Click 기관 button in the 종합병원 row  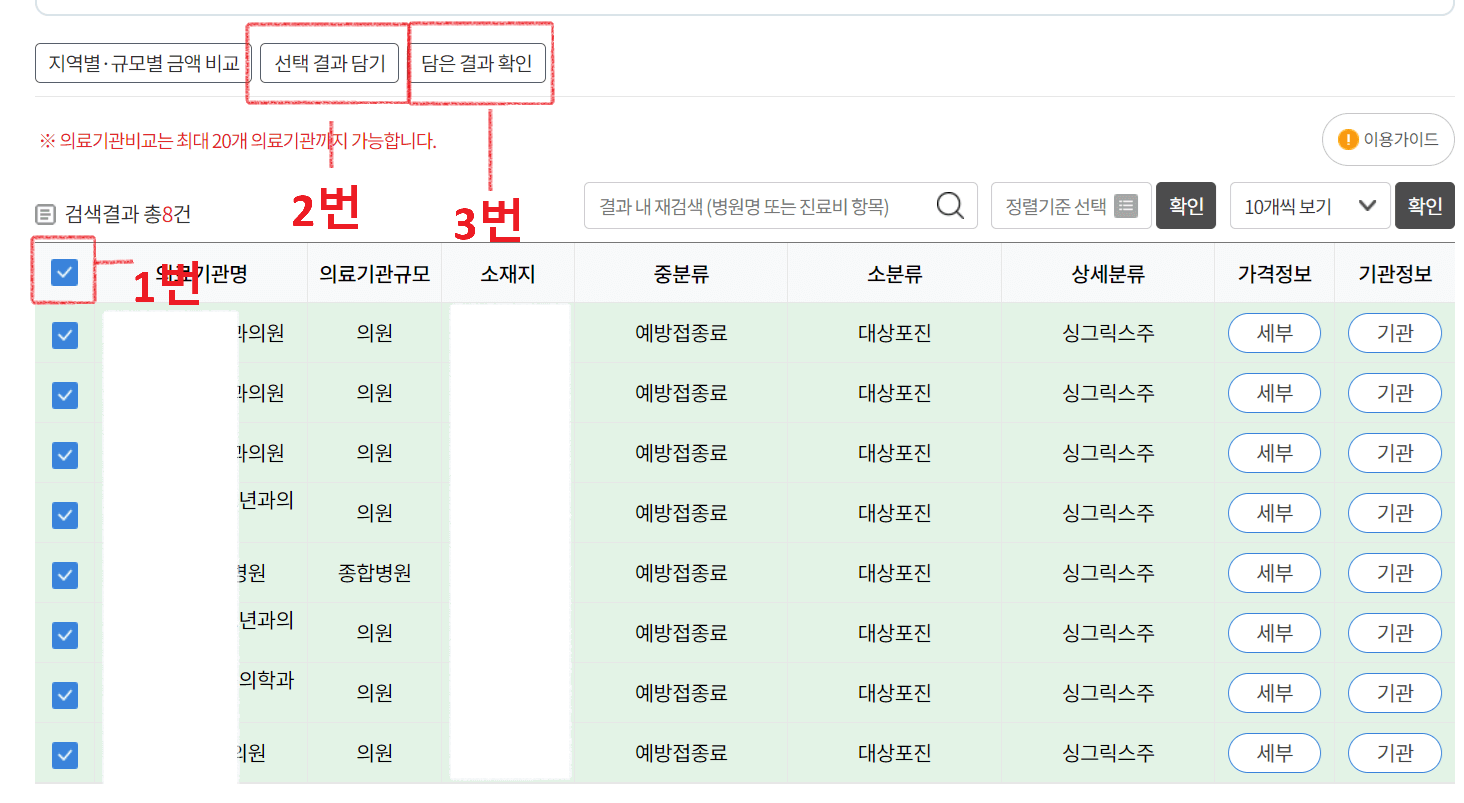pyautogui.click(x=1394, y=575)
